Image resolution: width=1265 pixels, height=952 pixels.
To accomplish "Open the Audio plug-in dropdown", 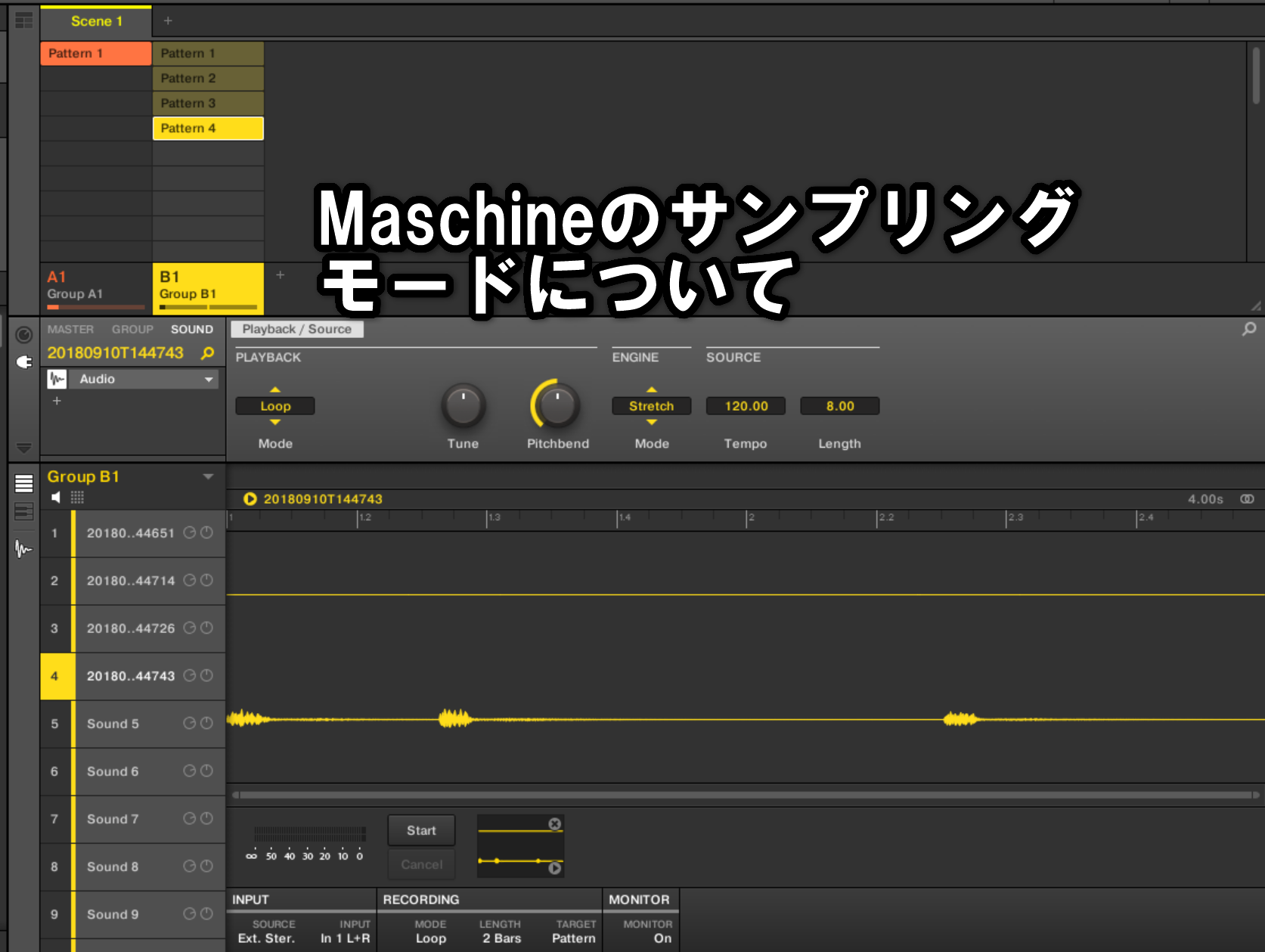I will coord(208,380).
